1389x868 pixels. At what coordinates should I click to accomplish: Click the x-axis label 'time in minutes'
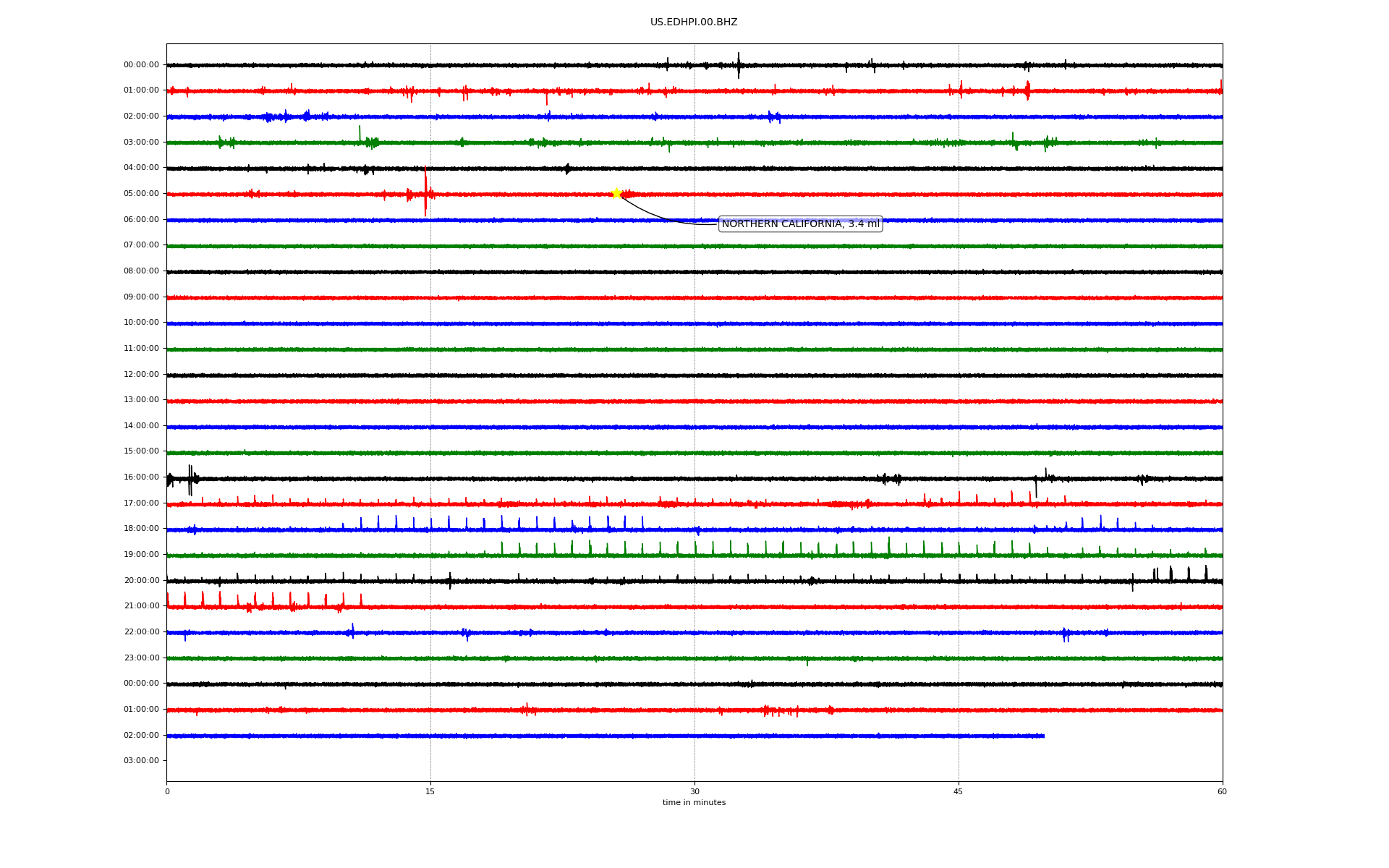point(694,803)
